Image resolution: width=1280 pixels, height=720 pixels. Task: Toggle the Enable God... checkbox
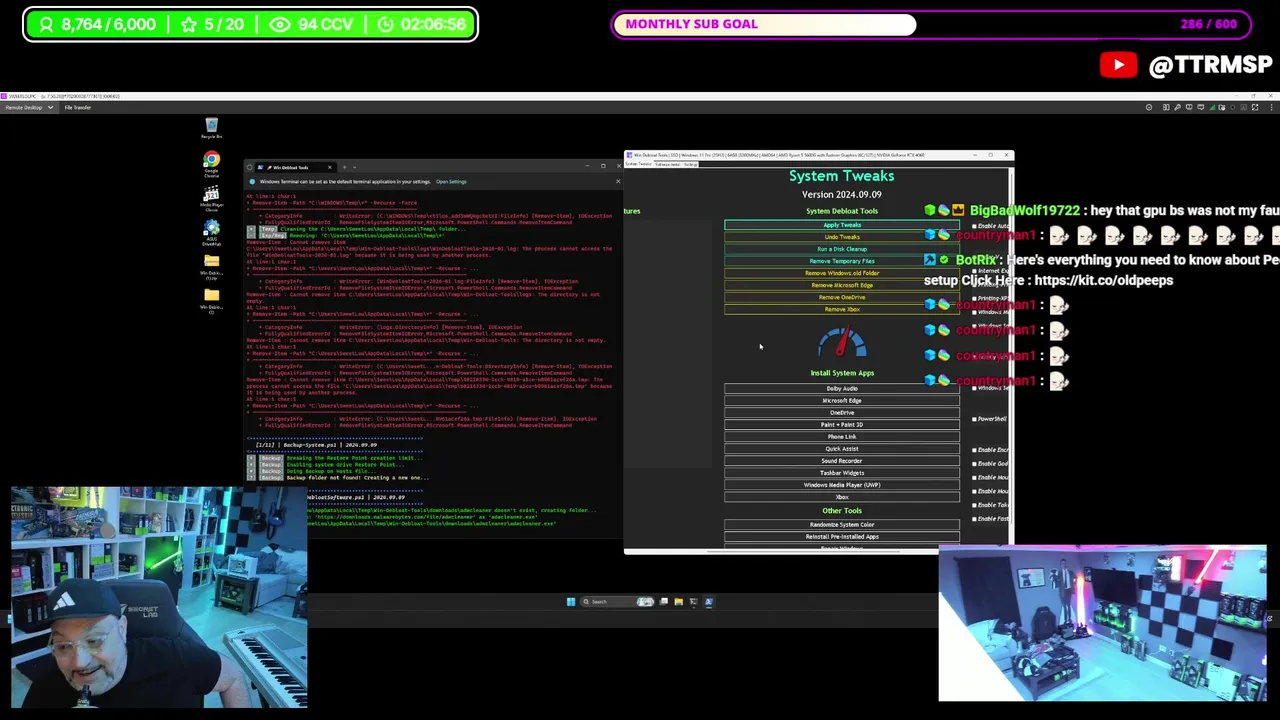[x=975, y=464]
